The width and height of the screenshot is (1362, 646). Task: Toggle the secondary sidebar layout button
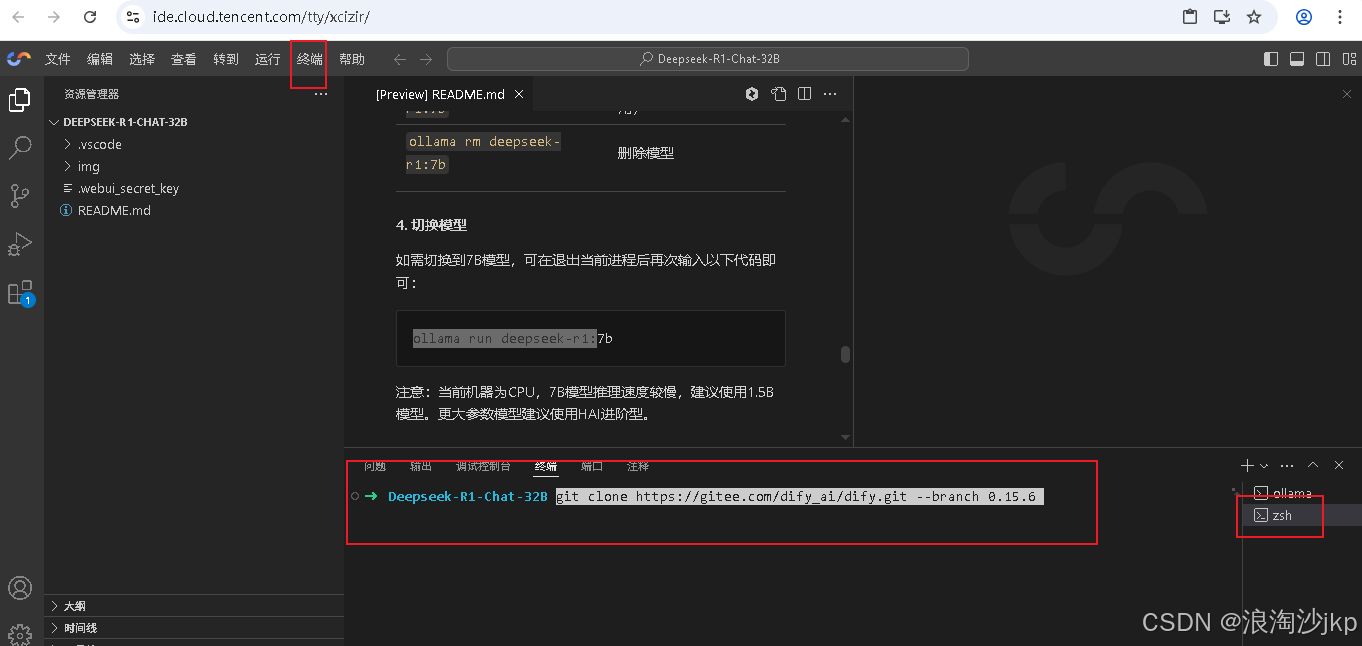pos(1323,59)
